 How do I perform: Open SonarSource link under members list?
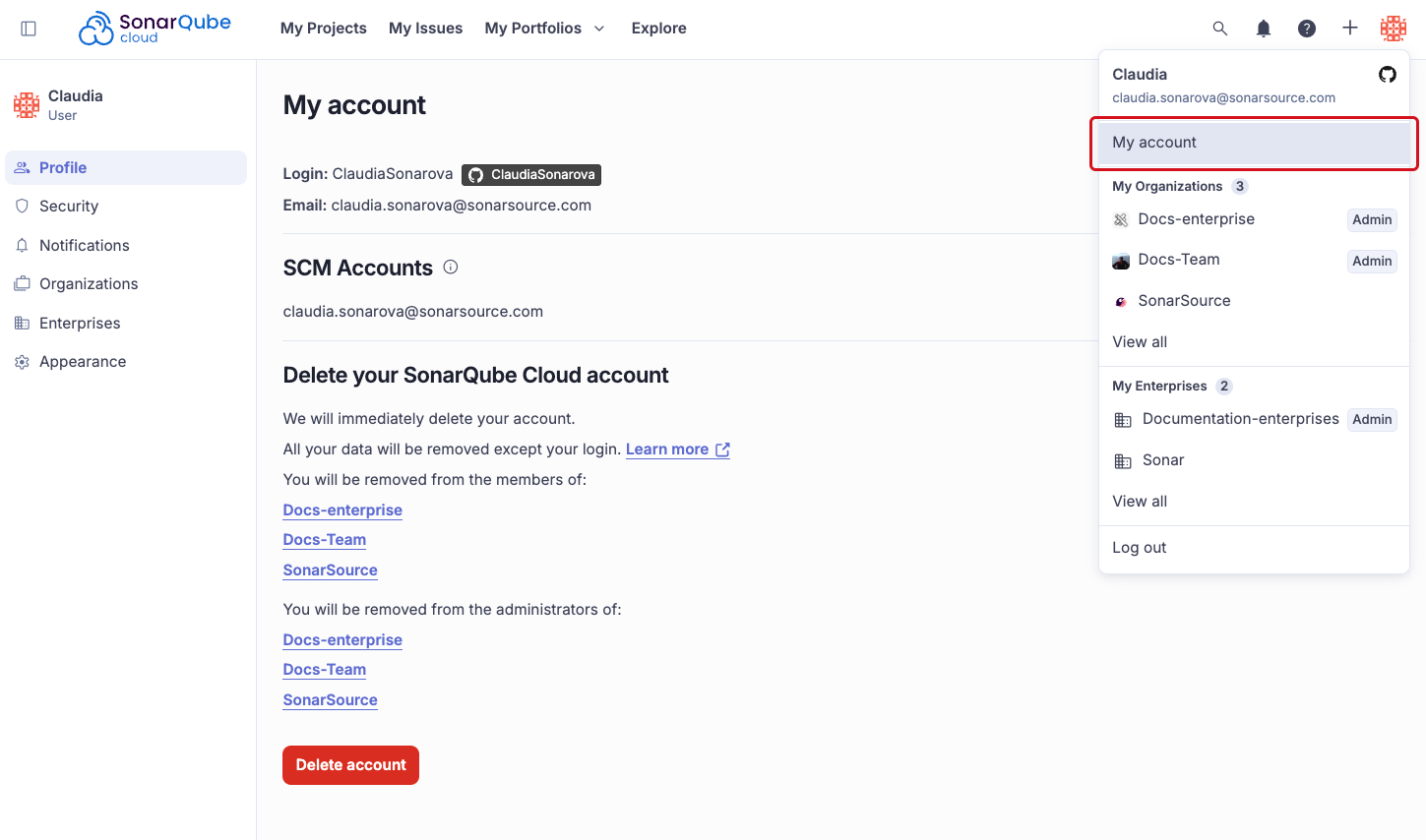[331, 570]
